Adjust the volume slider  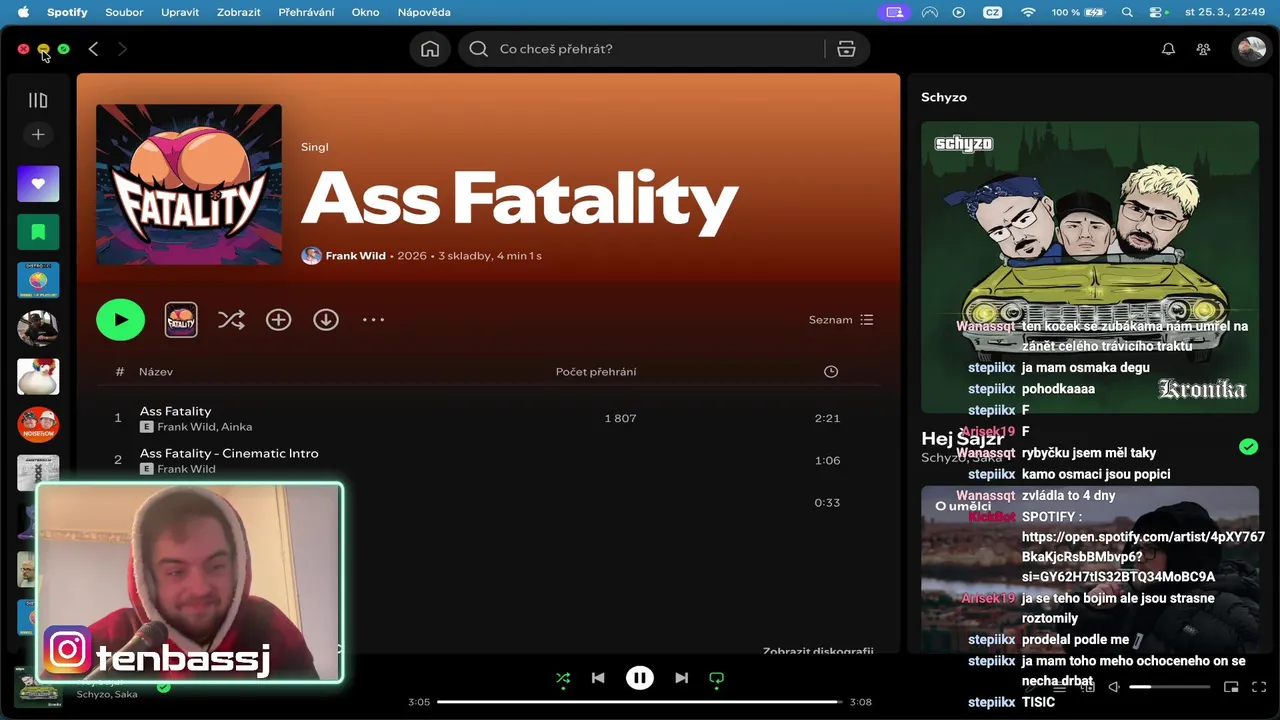coord(1170,687)
